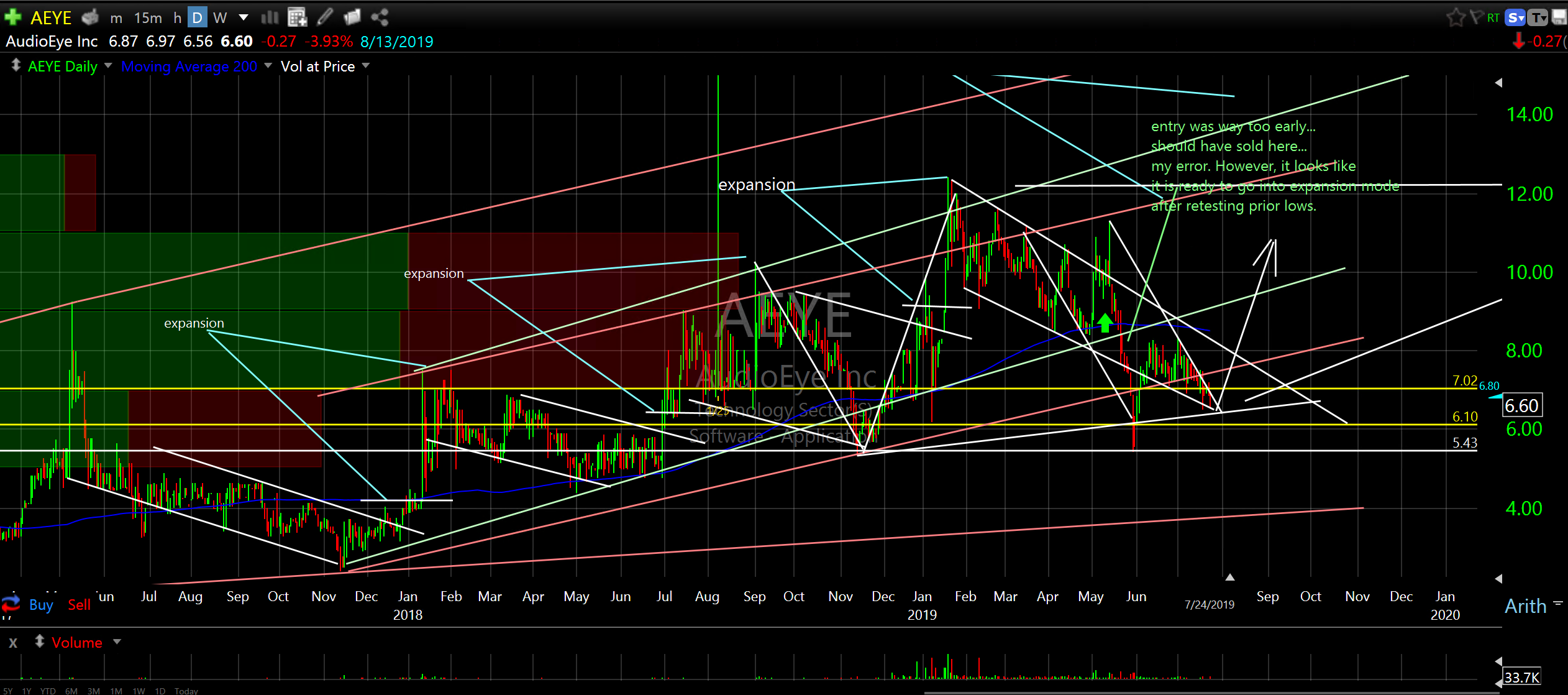Viewport: 1568px width, 695px height.
Task: Select the YTD time range
Action: pyautogui.click(x=48, y=691)
